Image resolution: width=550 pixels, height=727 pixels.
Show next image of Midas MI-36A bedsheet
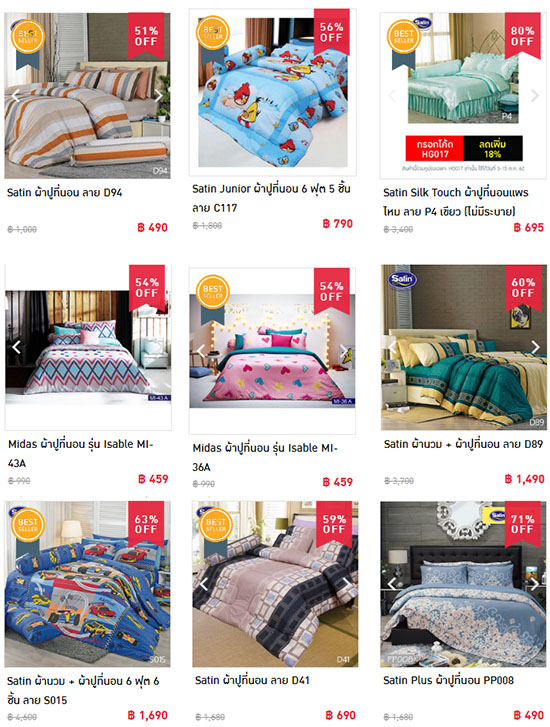point(344,351)
